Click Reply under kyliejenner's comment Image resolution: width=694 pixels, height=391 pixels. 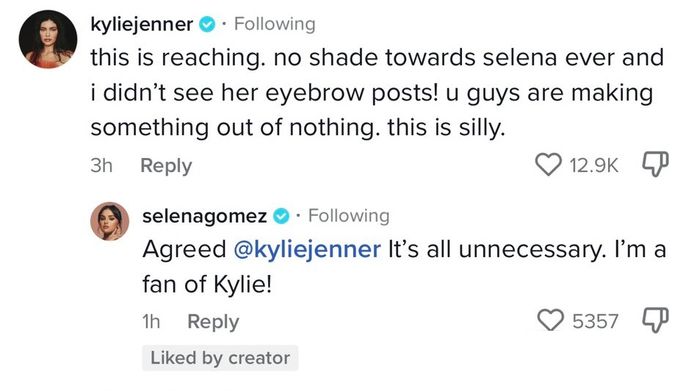tap(166, 166)
